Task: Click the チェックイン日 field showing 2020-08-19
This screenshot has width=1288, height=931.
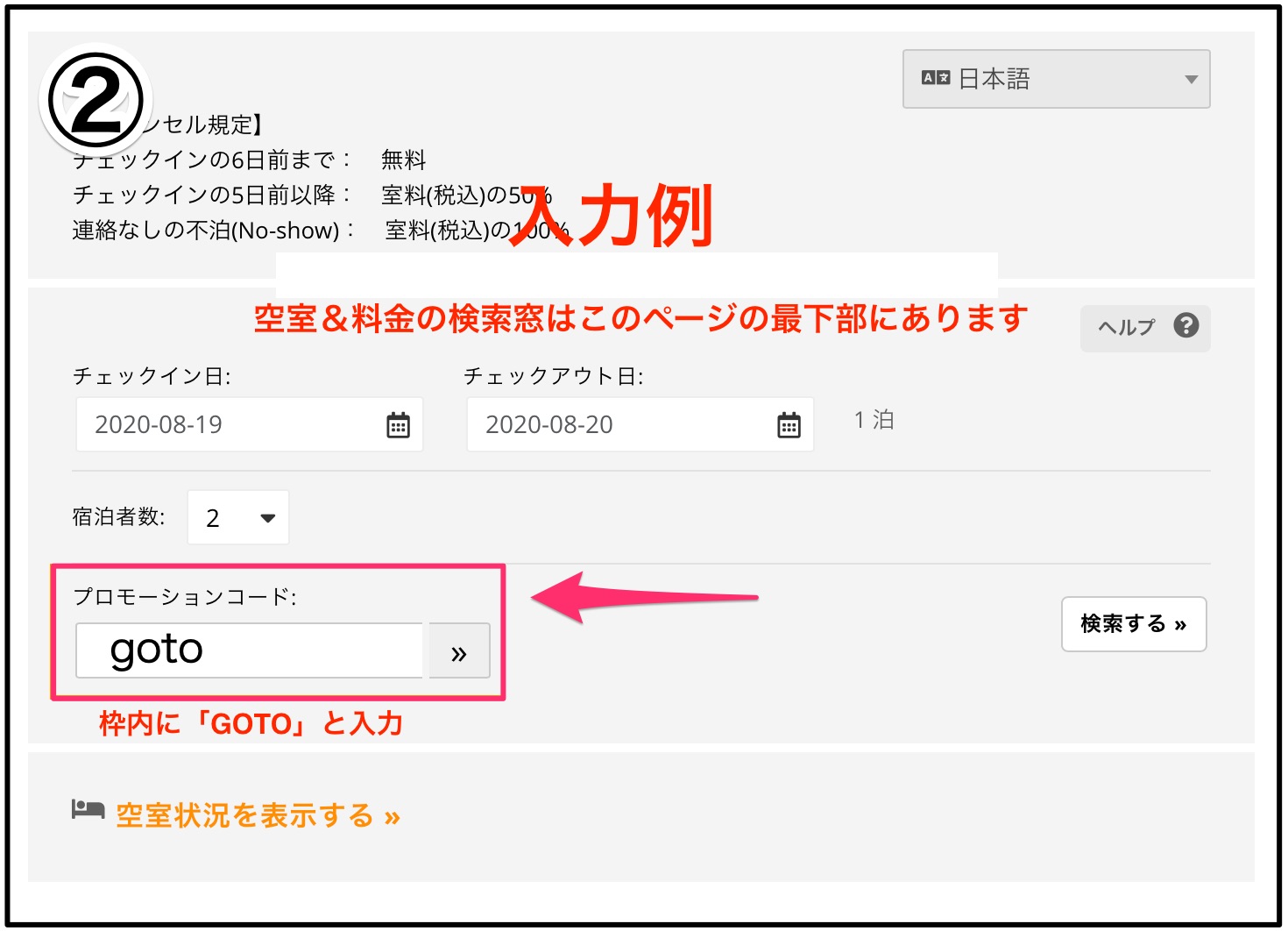Action: click(x=232, y=424)
